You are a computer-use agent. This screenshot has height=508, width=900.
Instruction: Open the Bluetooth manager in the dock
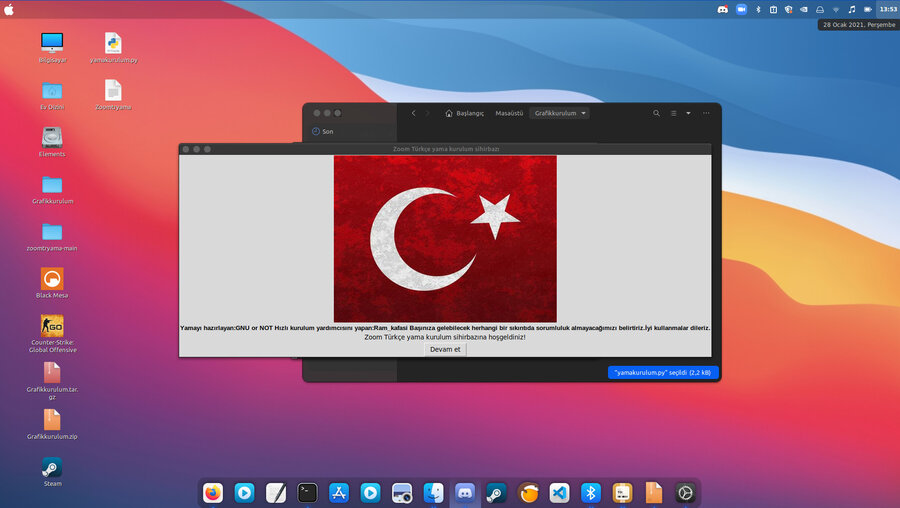pos(591,493)
